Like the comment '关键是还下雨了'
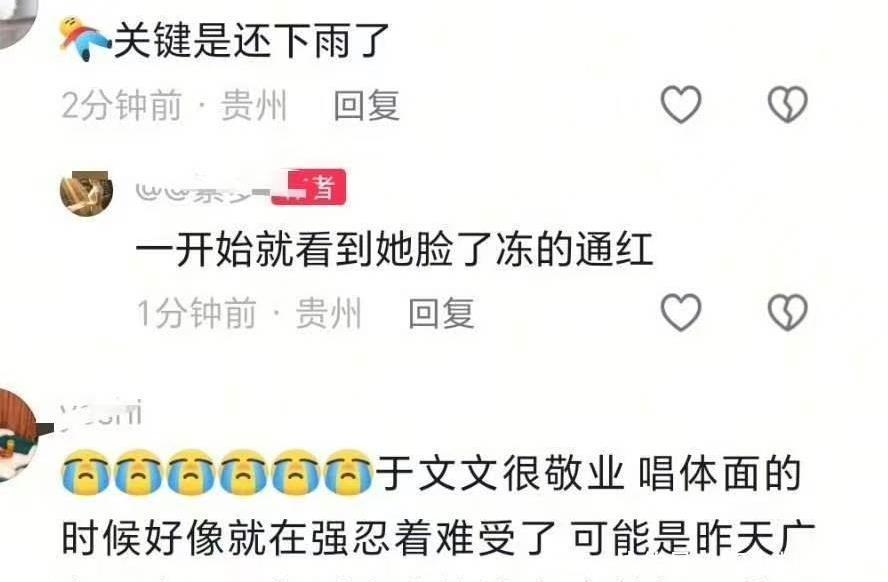This screenshot has height=582, width=888. pyautogui.click(x=681, y=104)
